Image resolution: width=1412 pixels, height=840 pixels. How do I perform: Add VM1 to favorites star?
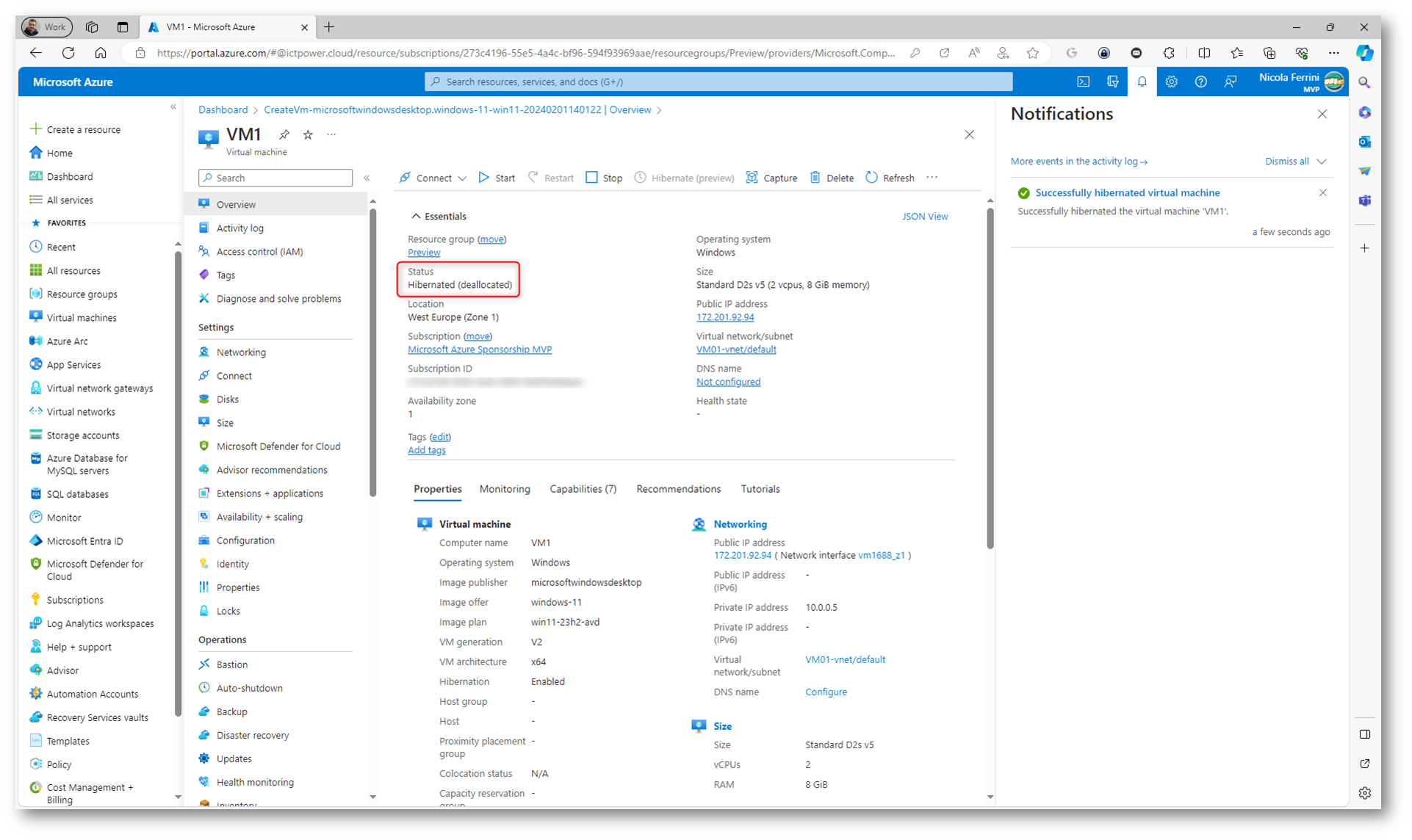click(x=308, y=134)
